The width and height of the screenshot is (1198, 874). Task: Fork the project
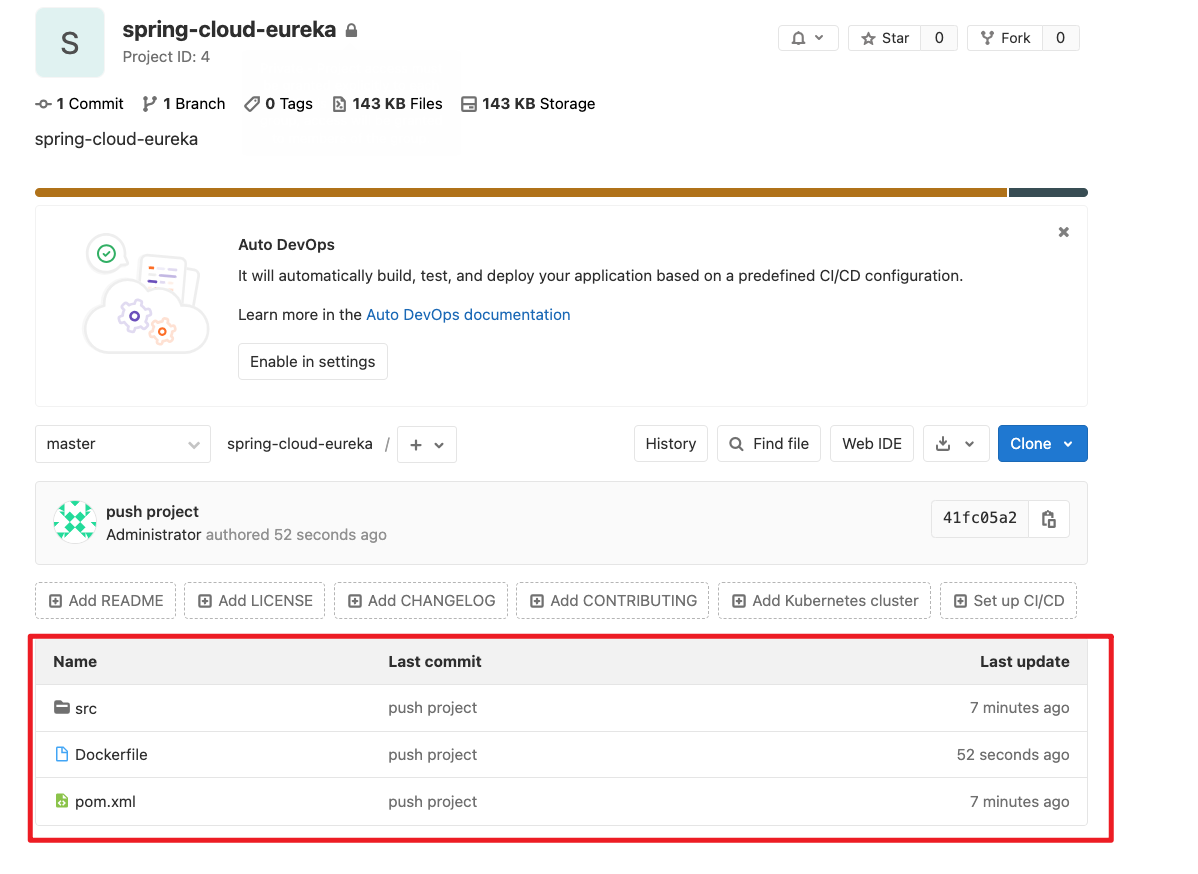pos(1005,38)
